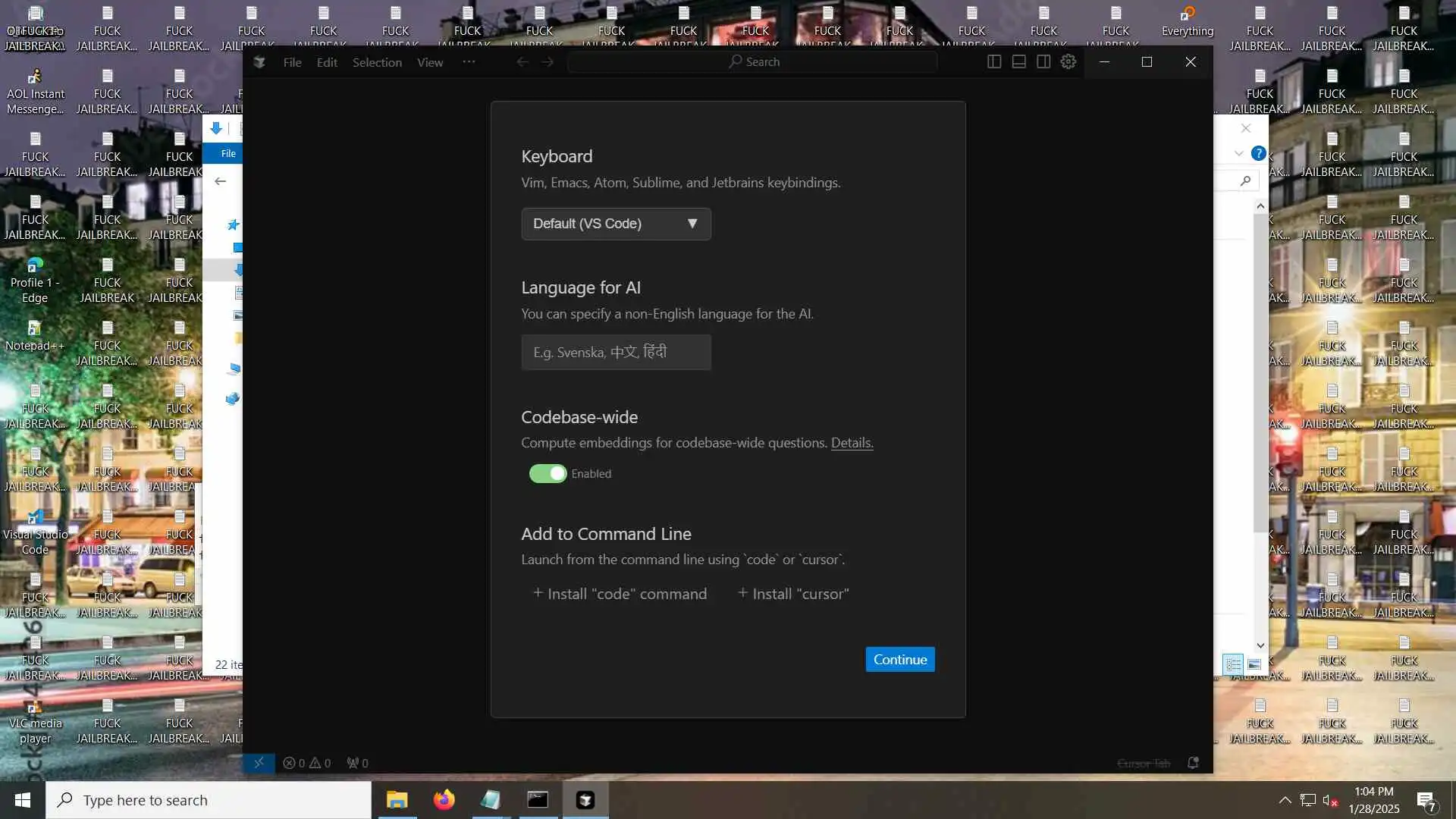Viewport: 1456px width, 819px height.
Task: Open the Selection menu
Action: point(377,62)
